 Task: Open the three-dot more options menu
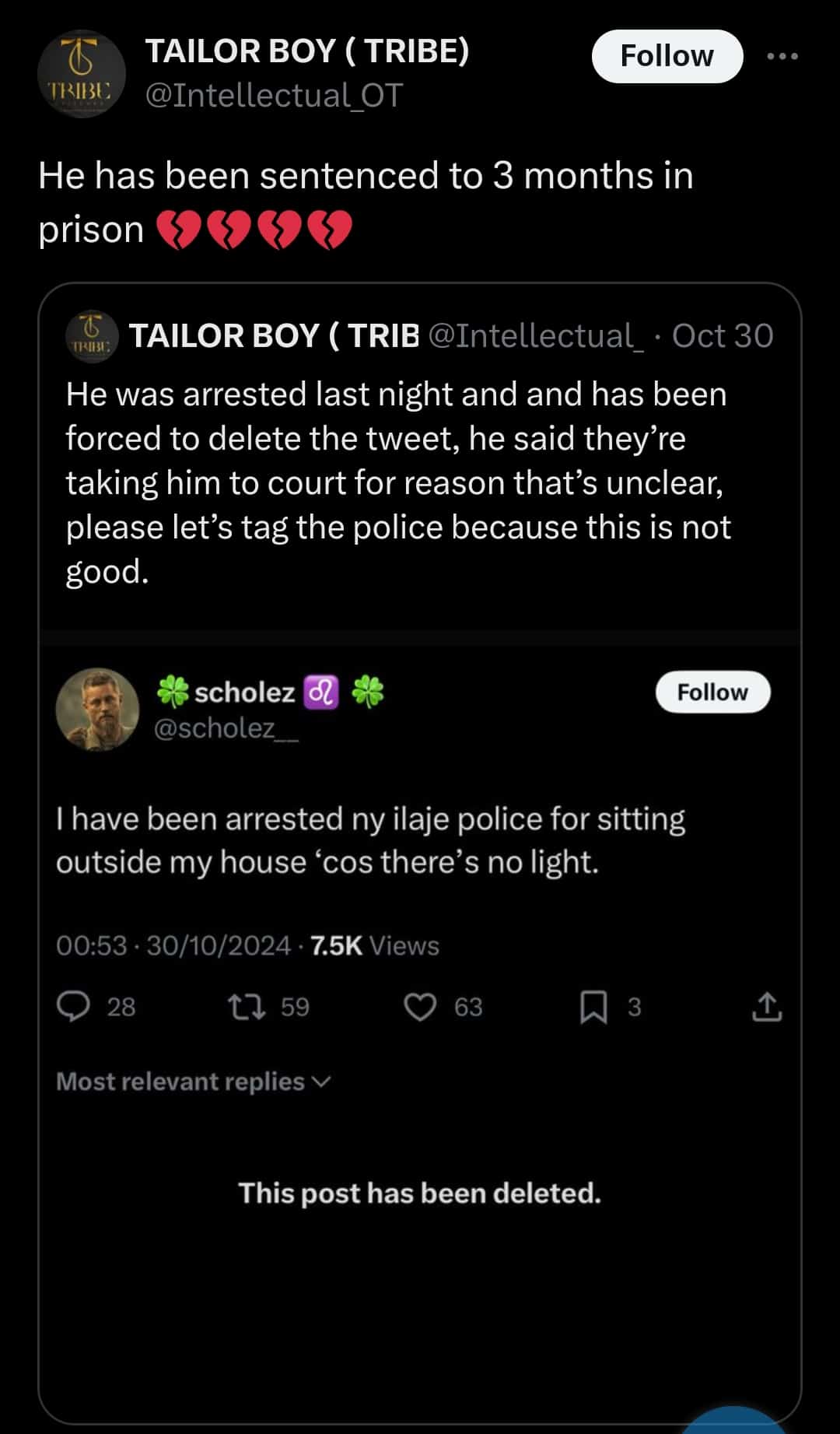(x=782, y=56)
